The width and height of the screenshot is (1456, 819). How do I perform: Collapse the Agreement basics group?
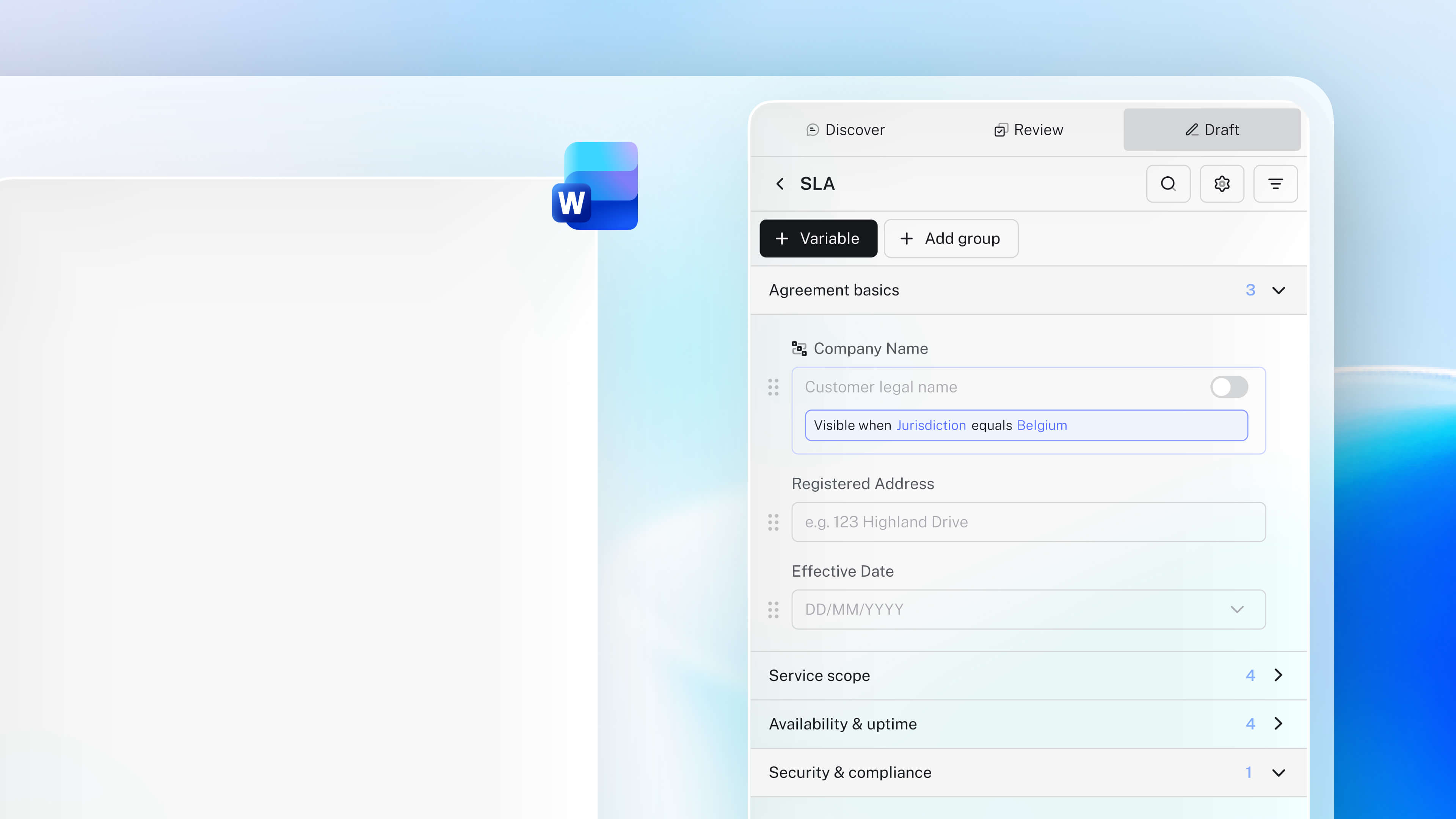coord(1278,290)
